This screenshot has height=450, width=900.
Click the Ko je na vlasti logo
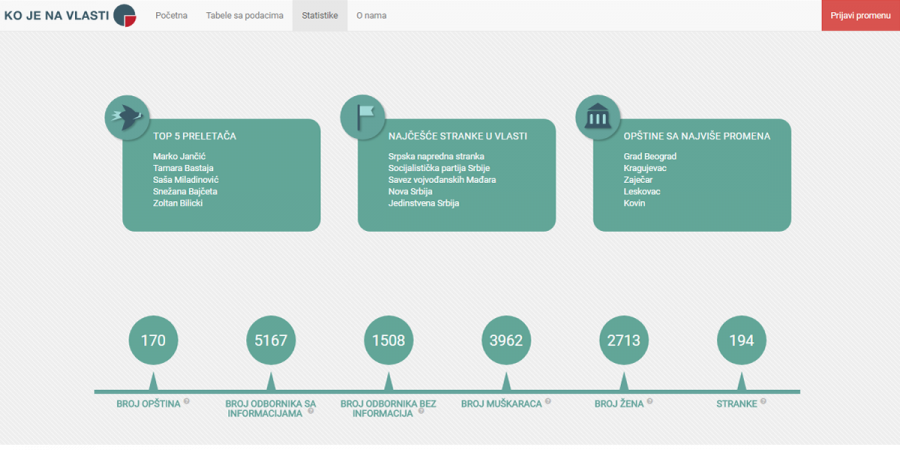(x=70, y=15)
